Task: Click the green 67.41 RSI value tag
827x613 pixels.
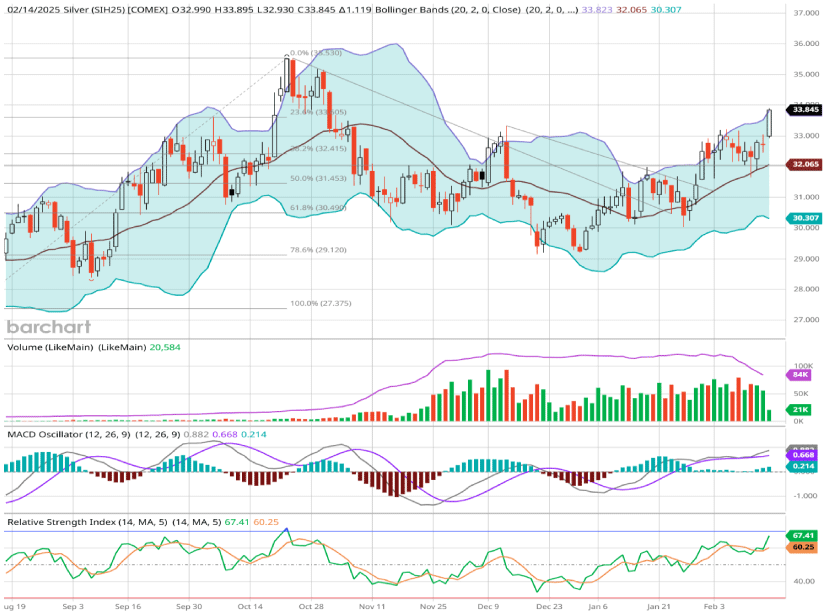Action: point(803,536)
